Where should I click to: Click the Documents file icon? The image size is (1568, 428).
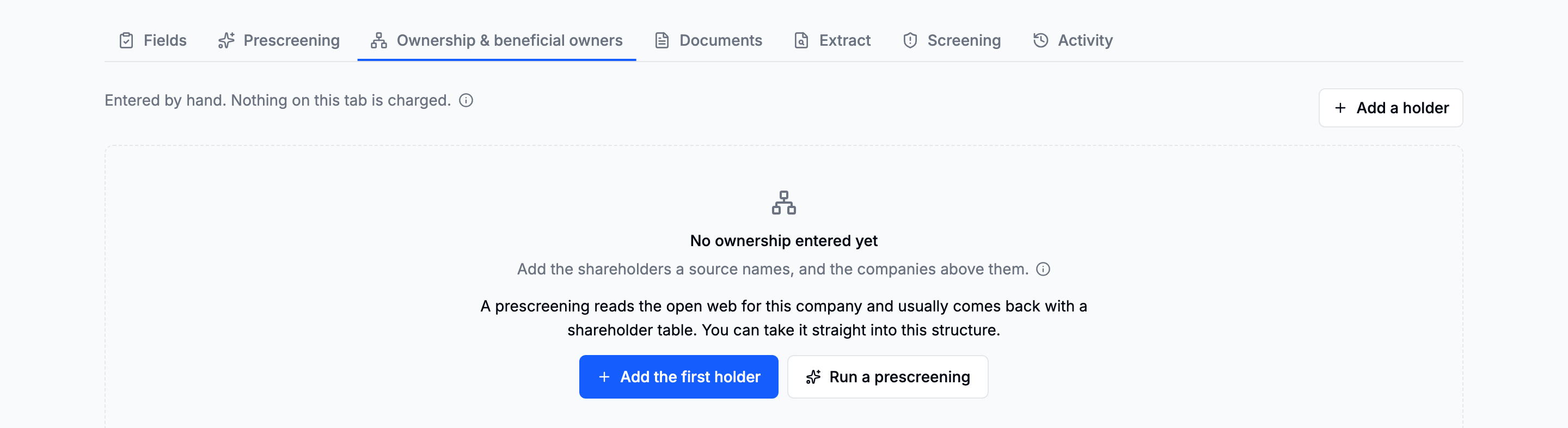661,40
